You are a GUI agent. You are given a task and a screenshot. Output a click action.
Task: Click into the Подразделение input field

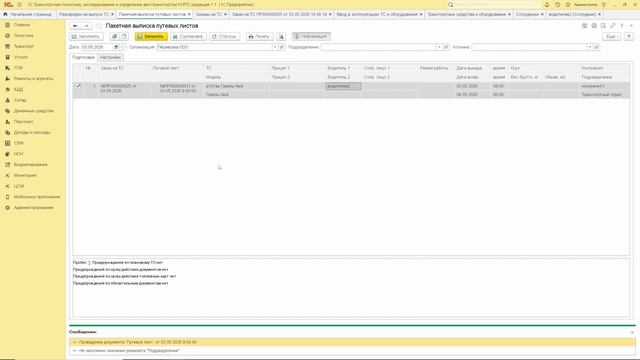click(378, 47)
